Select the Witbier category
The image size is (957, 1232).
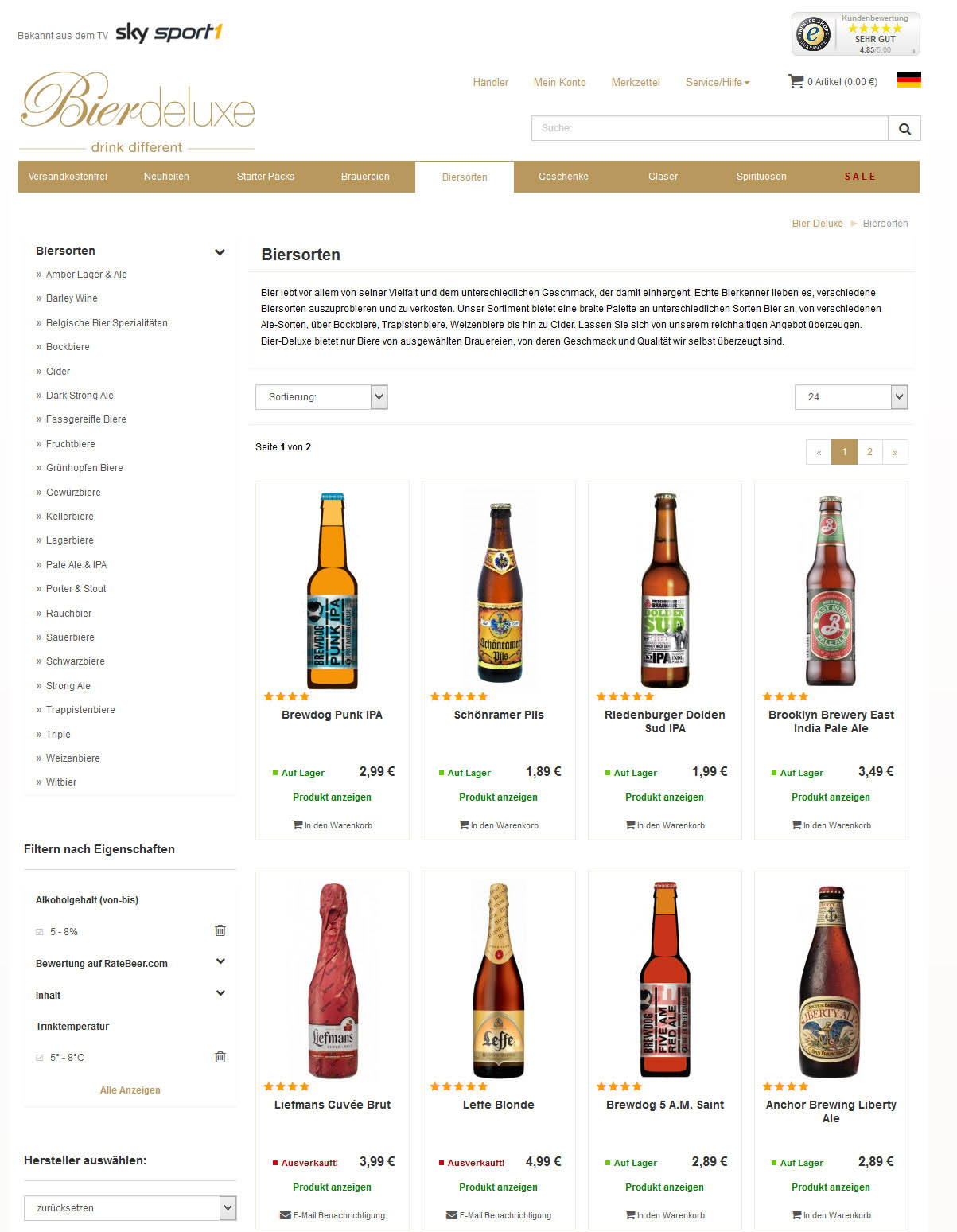[x=61, y=782]
